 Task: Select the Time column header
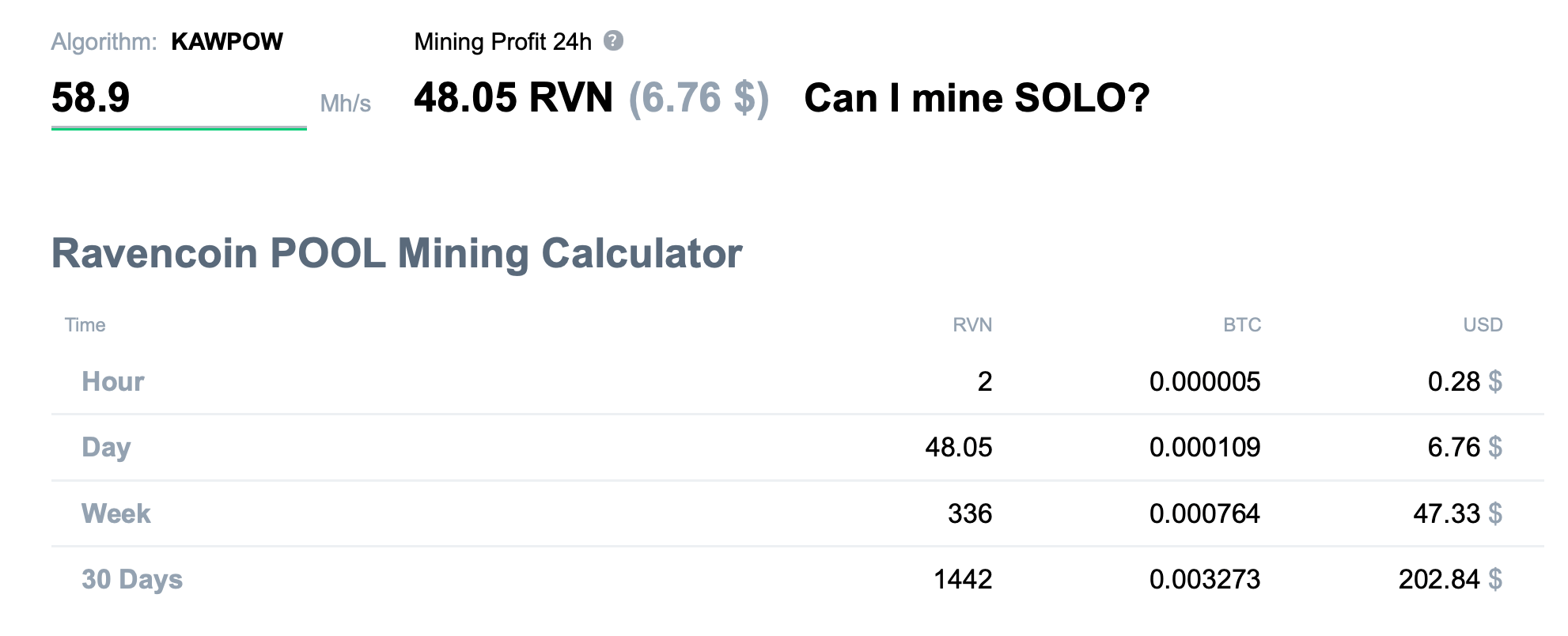[85, 325]
